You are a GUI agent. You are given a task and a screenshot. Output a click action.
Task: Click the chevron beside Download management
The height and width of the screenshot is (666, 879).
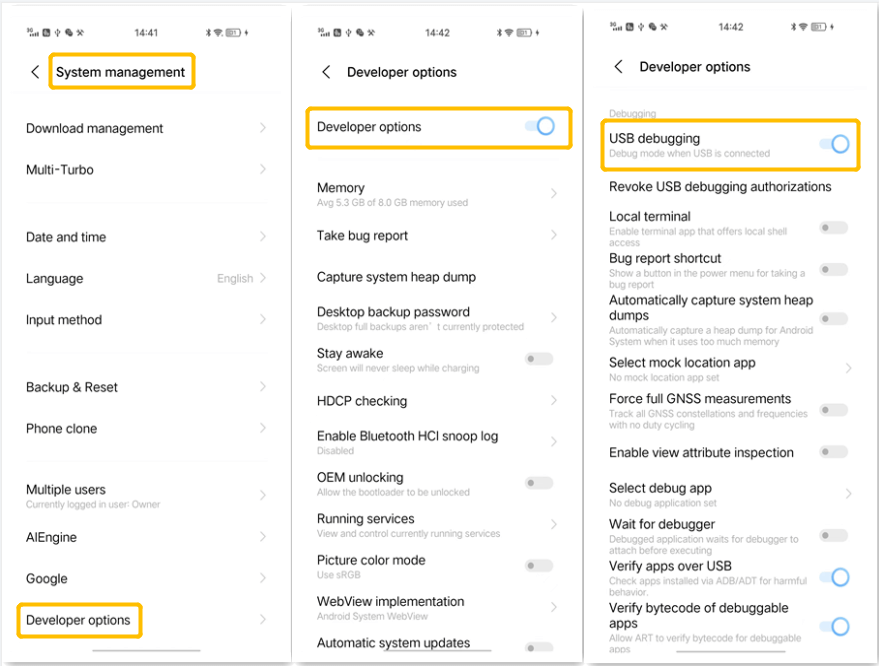pos(263,128)
